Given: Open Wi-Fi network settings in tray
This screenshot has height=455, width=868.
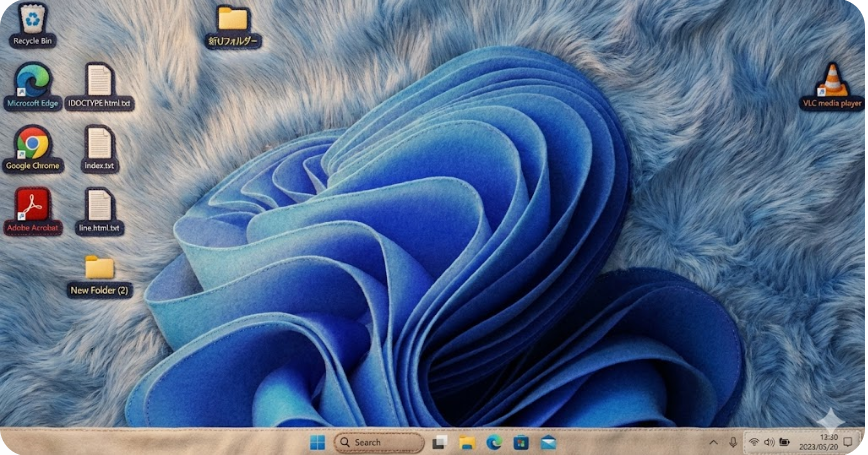Looking at the screenshot, I should coord(754,442).
